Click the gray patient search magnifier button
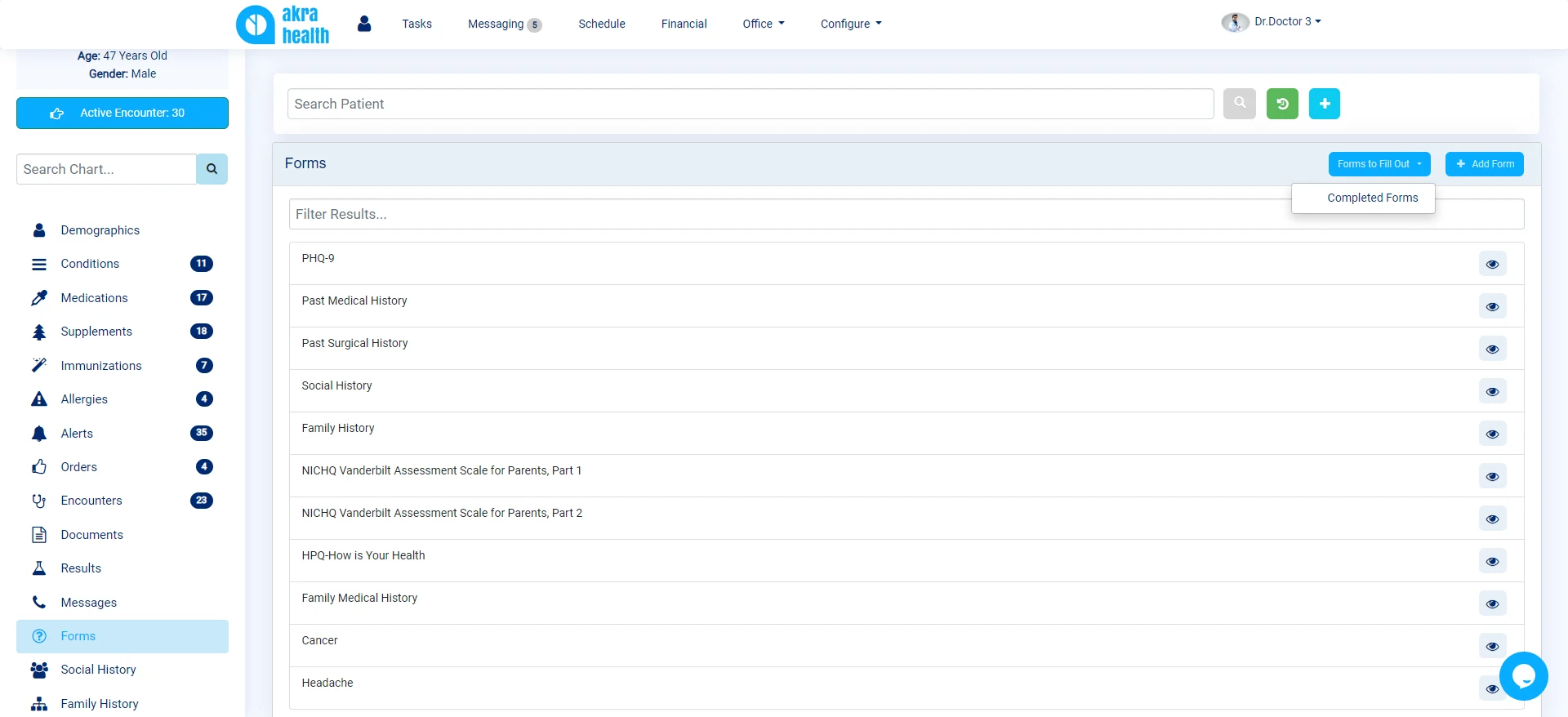 (x=1239, y=104)
